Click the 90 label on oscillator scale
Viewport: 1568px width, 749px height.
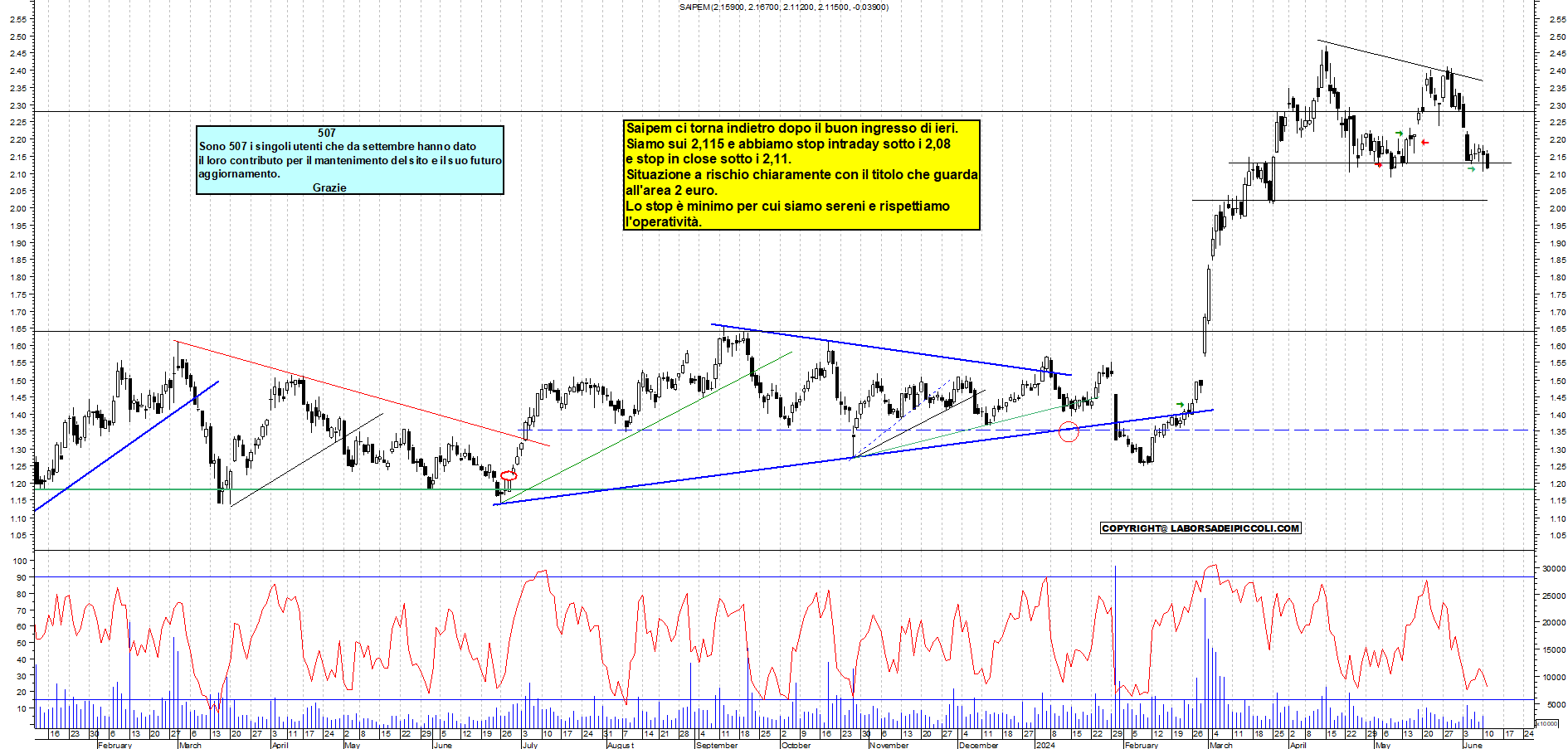coord(22,578)
